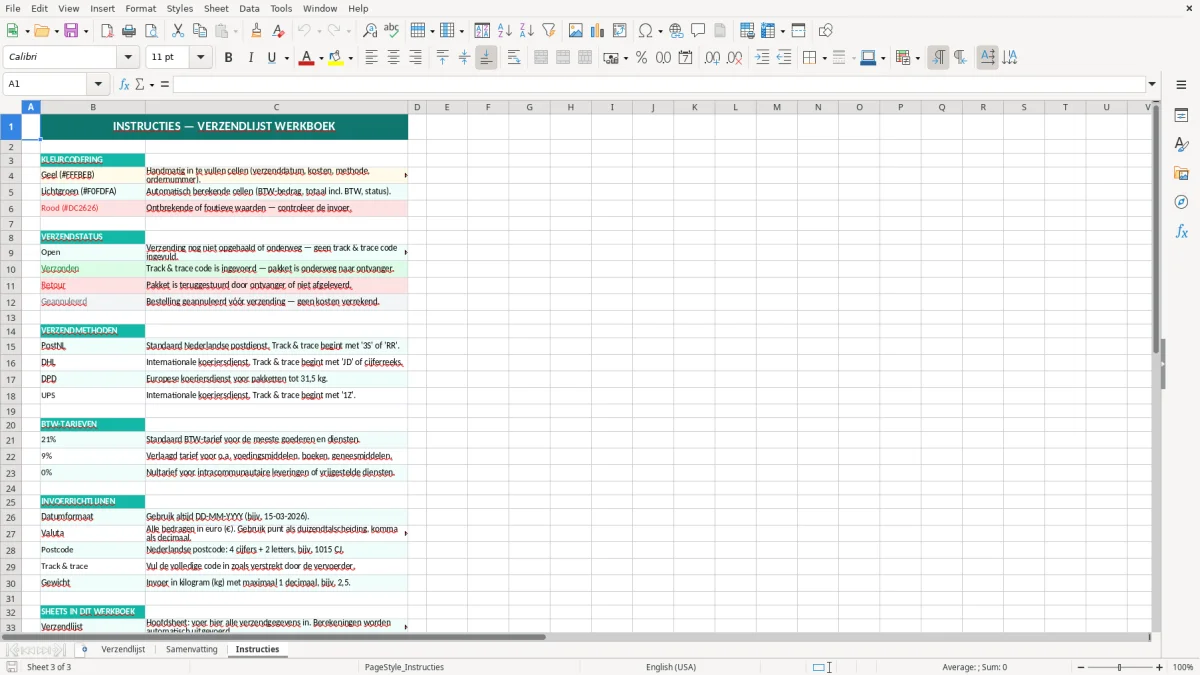Image resolution: width=1200 pixels, height=675 pixels.
Task: Click the Insert Hyperlink globe icon
Action: point(677,31)
